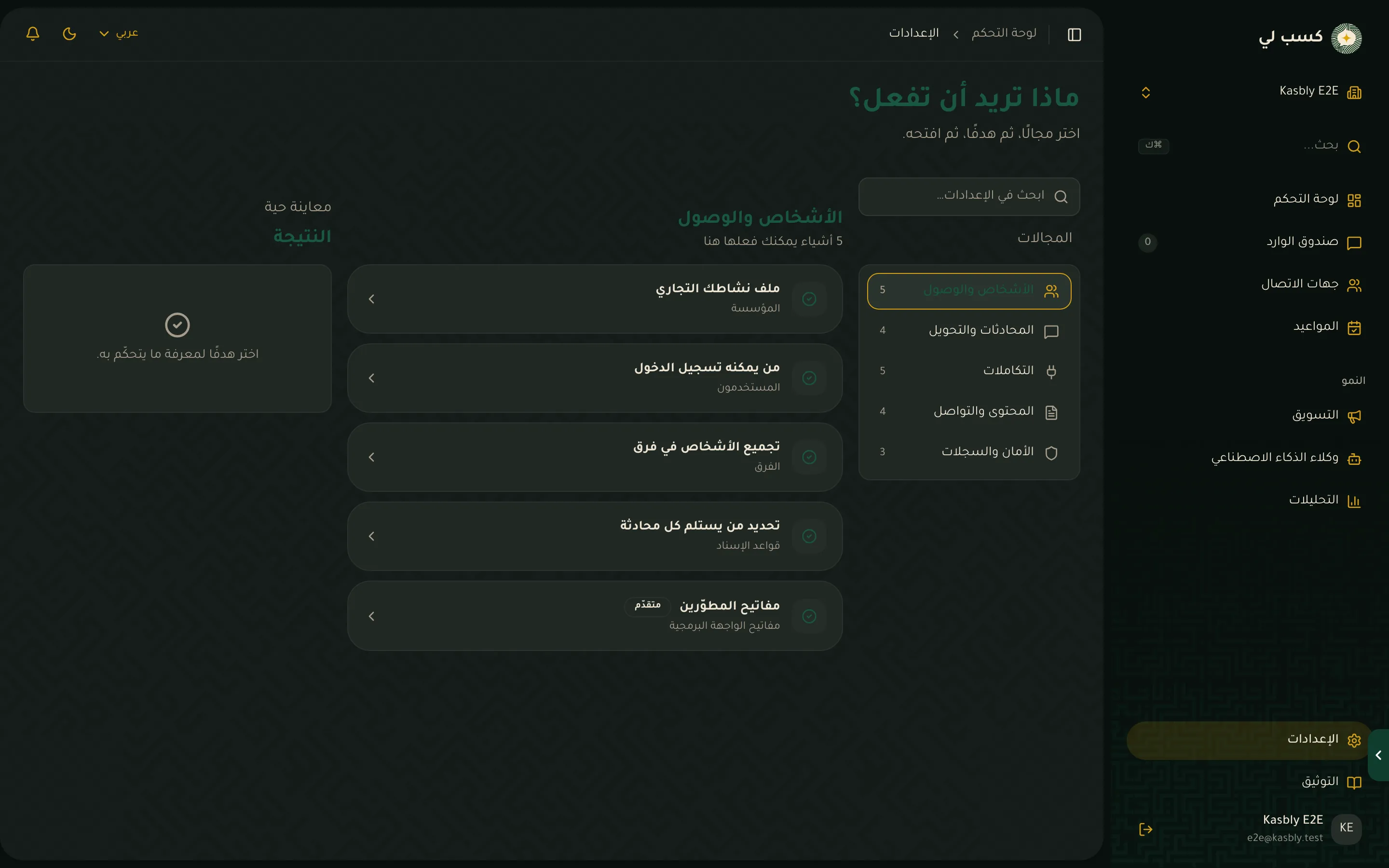Click the inbox message icon

1354,243
